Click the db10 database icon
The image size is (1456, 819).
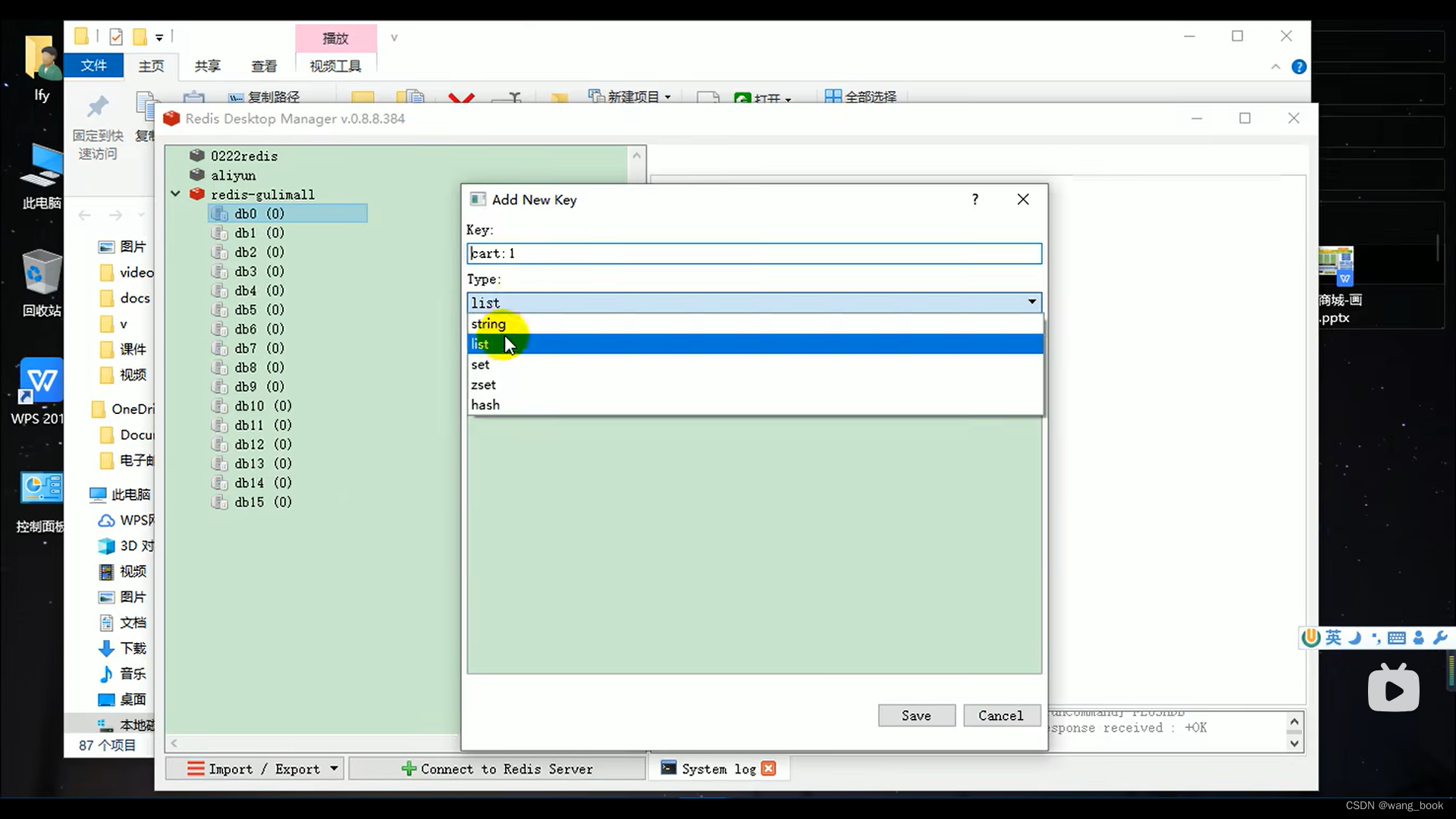click(220, 406)
